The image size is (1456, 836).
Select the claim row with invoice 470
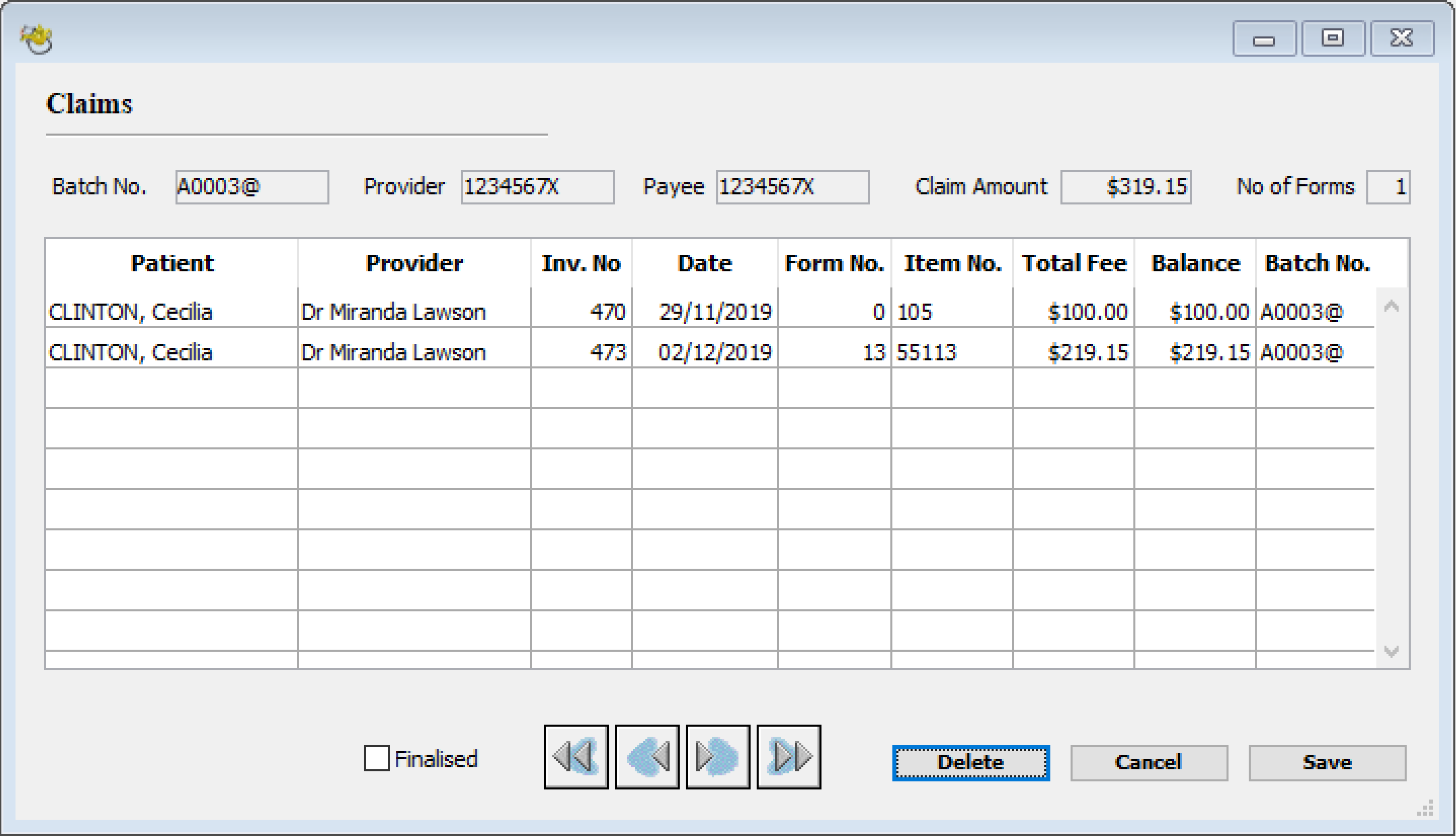coord(405,311)
